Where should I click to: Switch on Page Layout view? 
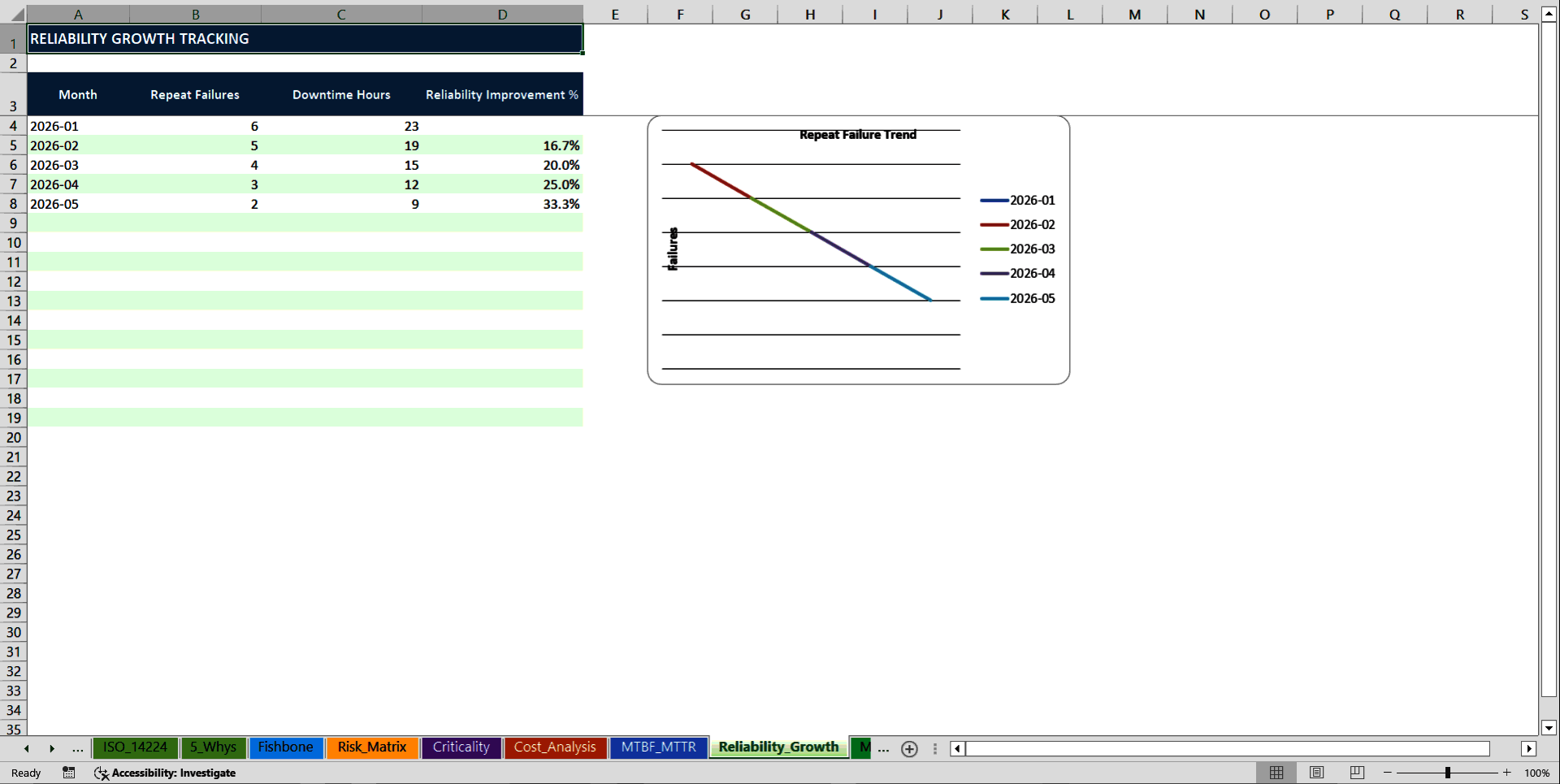tap(1316, 773)
